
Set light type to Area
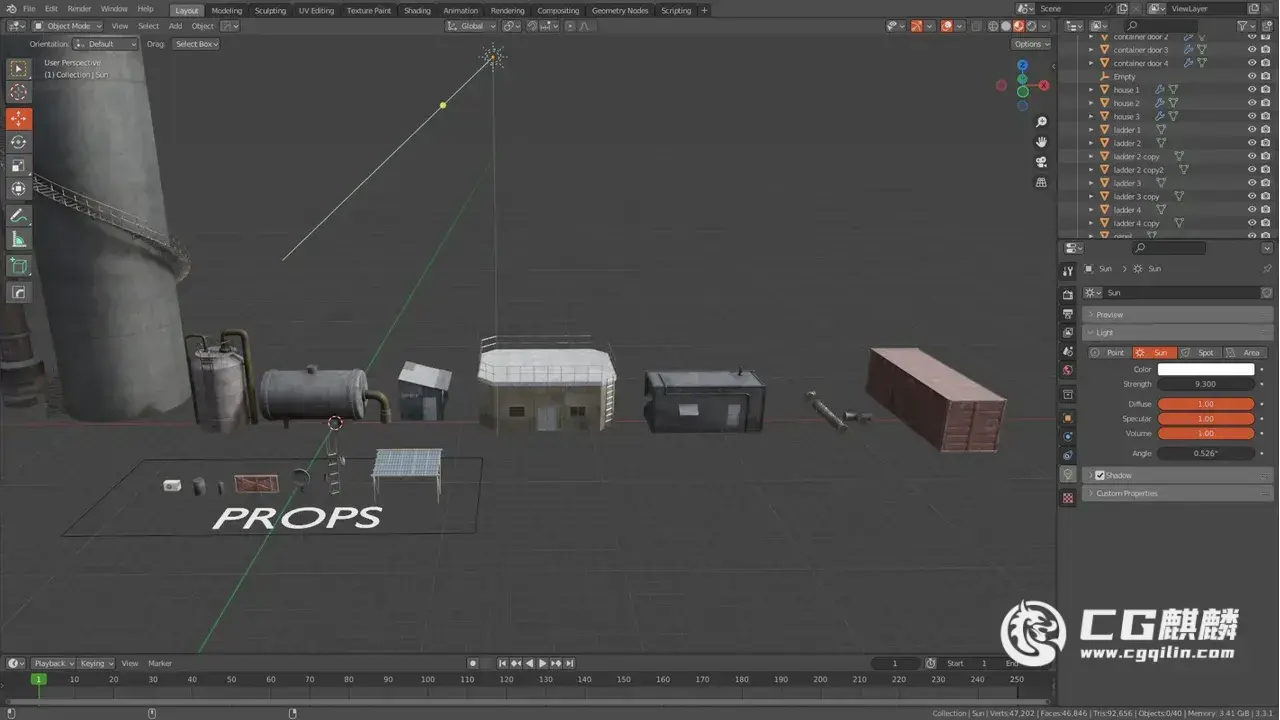pyautogui.click(x=1245, y=352)
